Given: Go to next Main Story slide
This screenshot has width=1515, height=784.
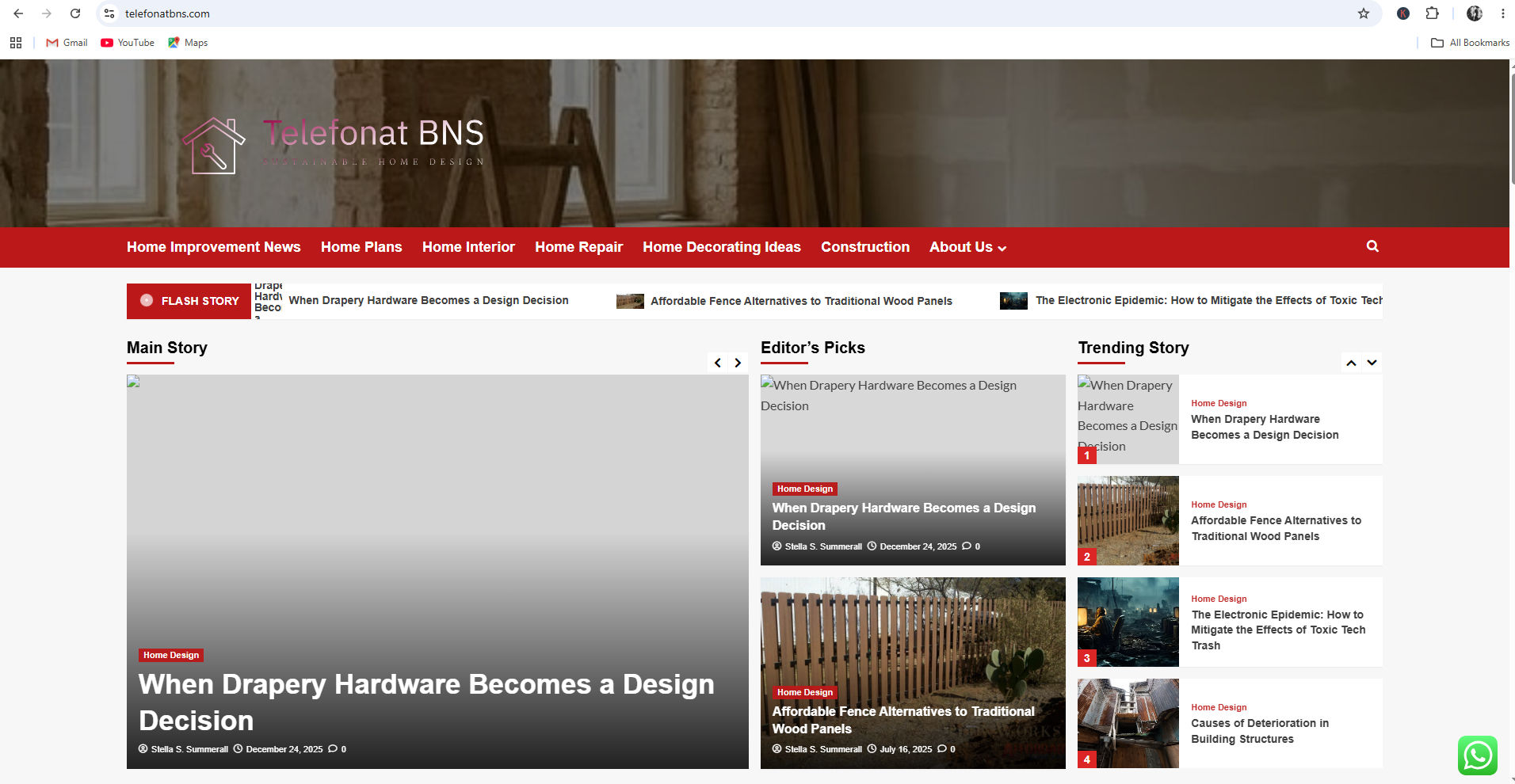Looking at the screenshot, I should 738,363.
